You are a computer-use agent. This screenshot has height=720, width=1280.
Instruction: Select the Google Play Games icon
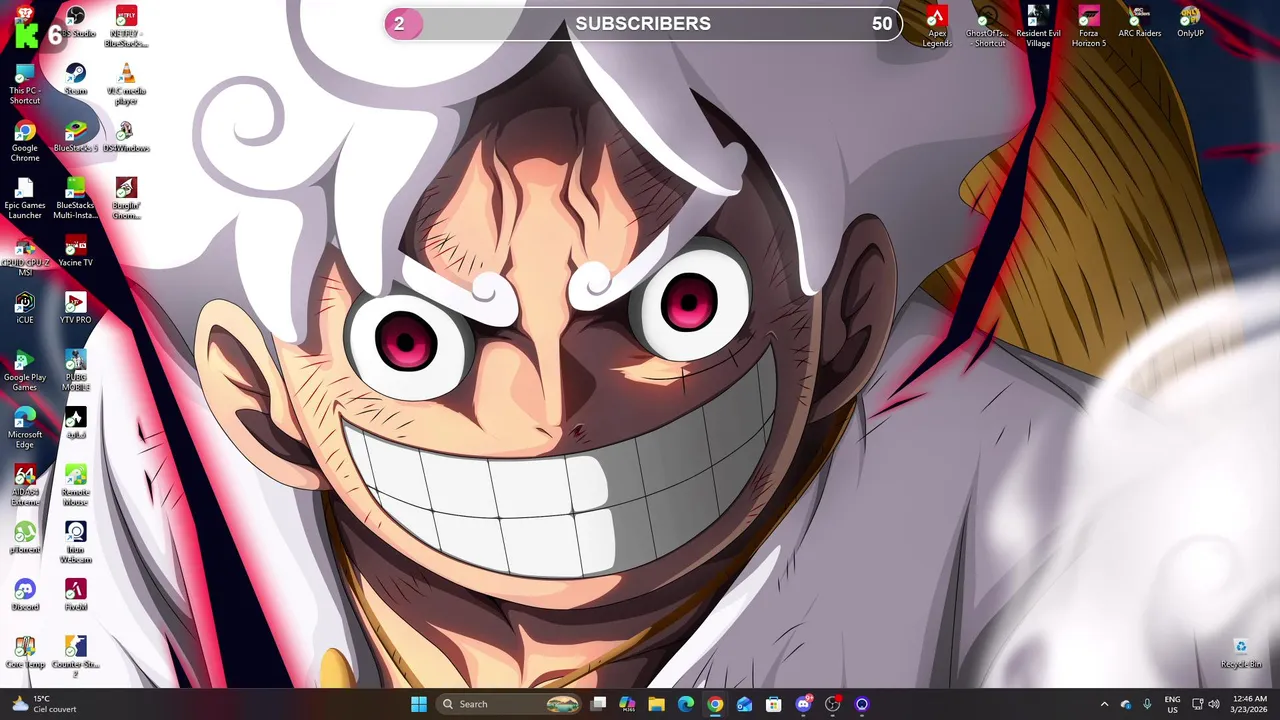point(25,370)
